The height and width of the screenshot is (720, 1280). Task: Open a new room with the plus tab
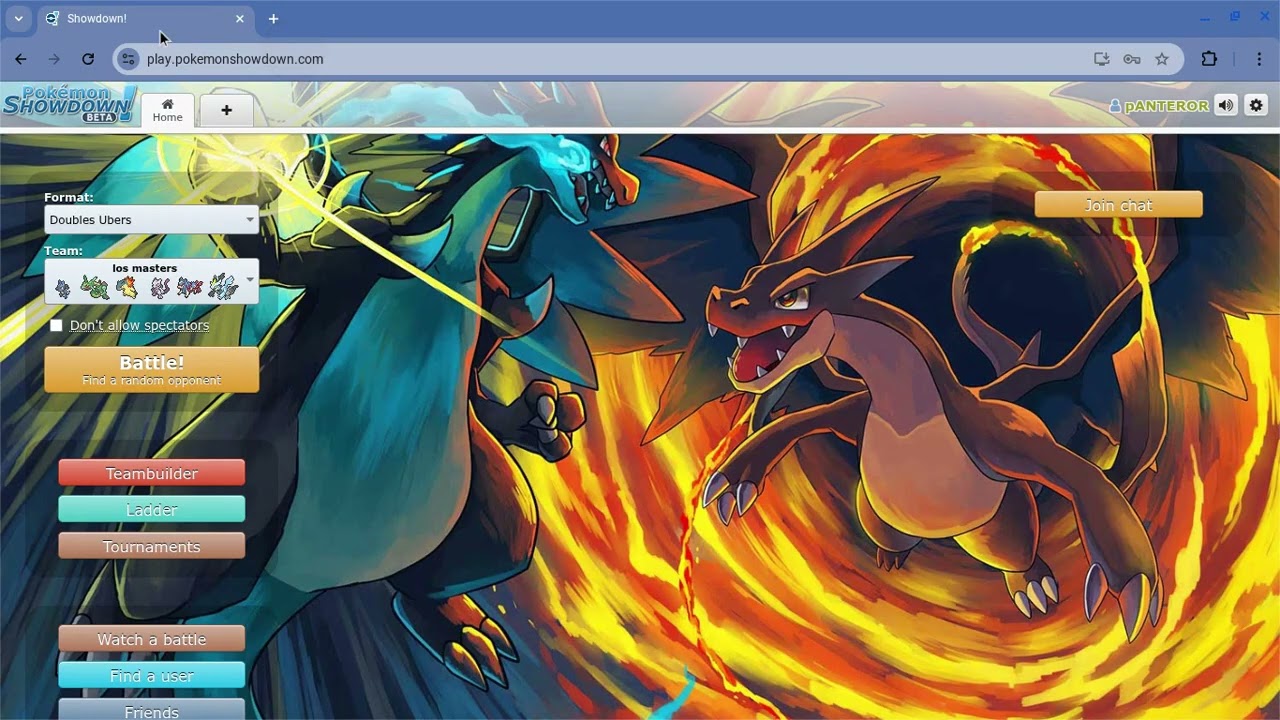[226, 110]
